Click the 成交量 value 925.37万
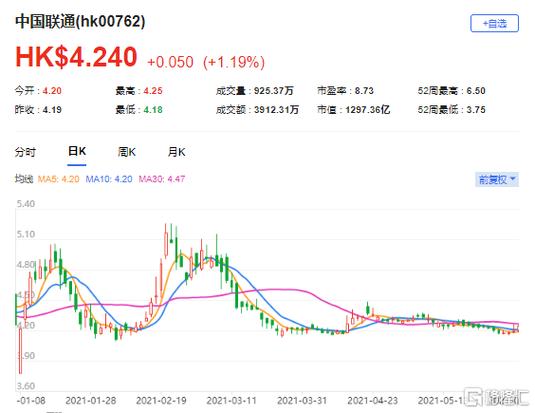The width and height of the screenshot is (535, 413). pos(274,91)
